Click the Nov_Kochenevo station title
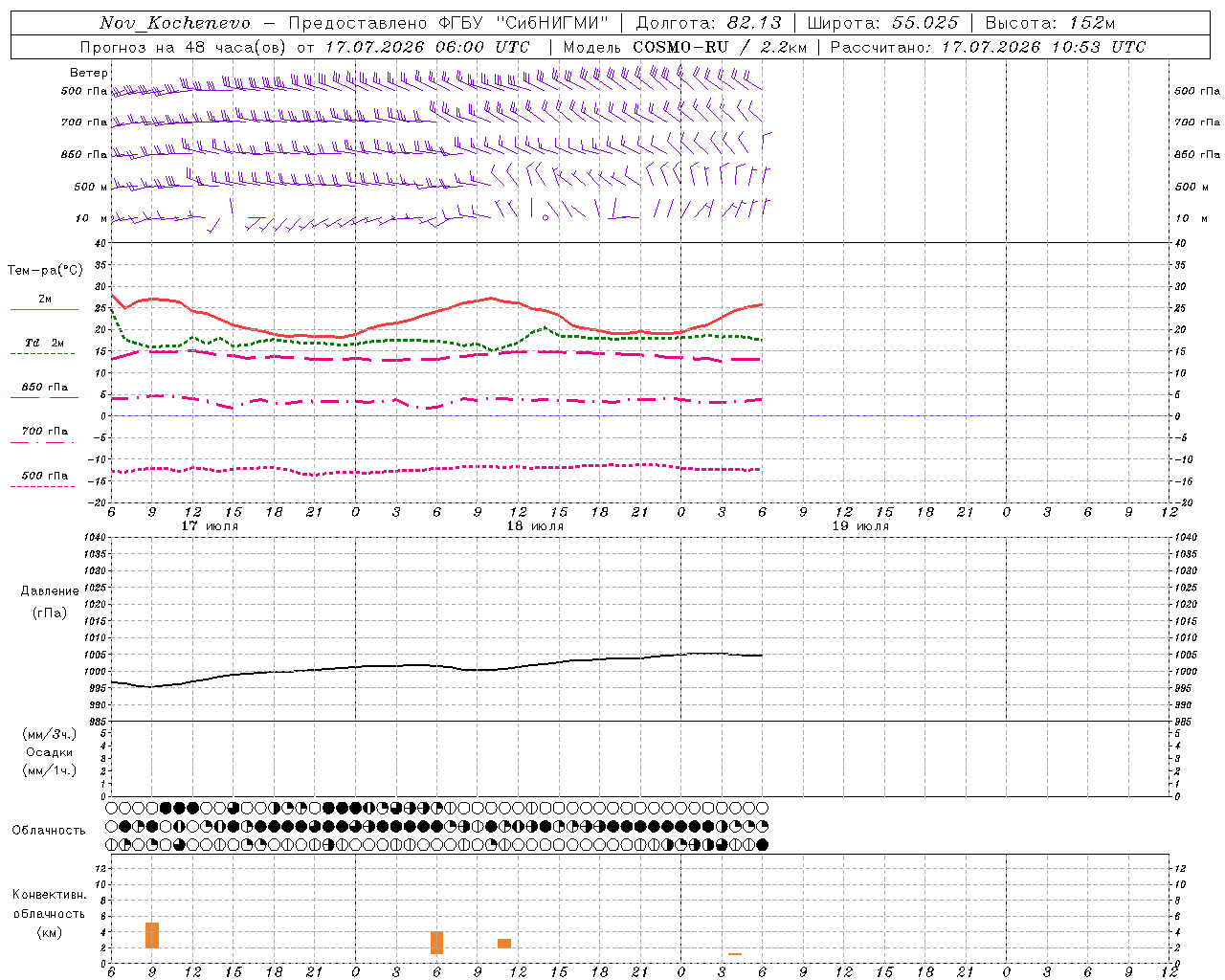Image resolution: width=1225 pixels, height=980 pixels. [175, 23]
